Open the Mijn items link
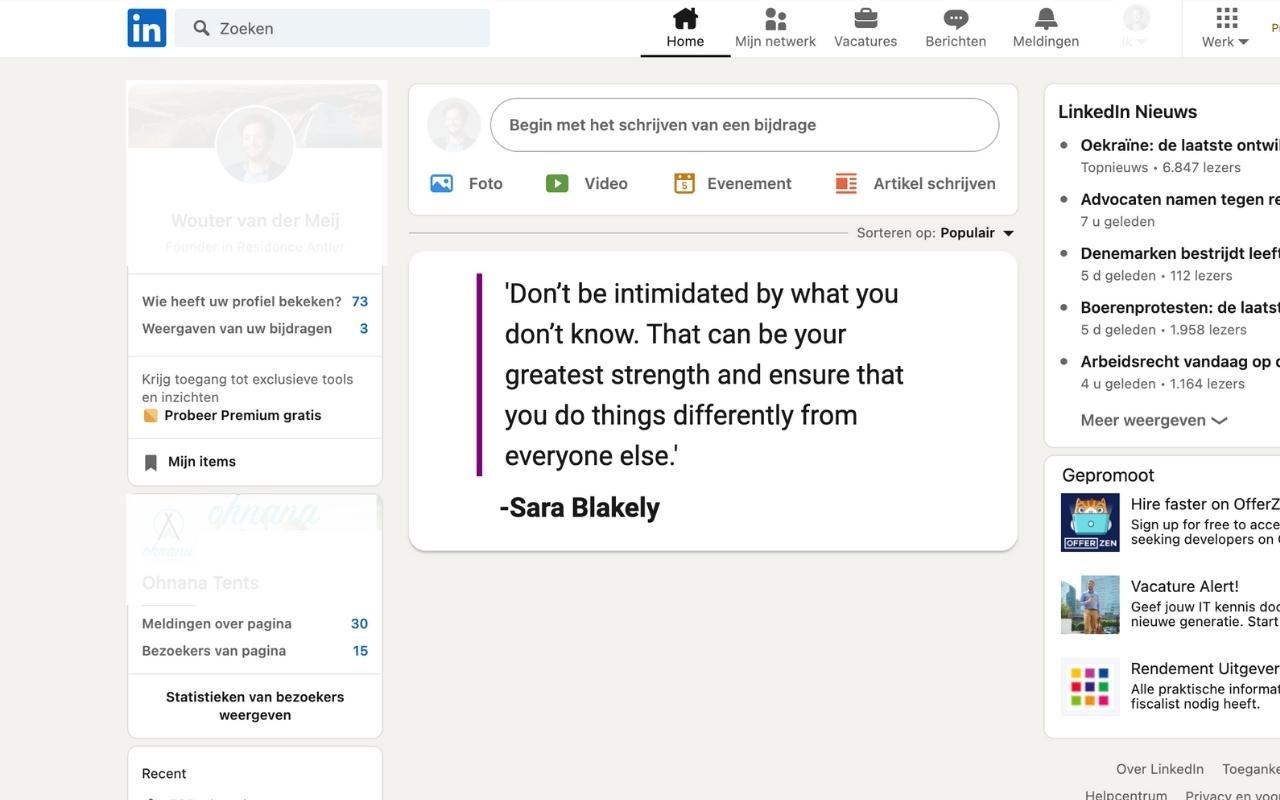 pyautogui.click(x=202, y=462)
